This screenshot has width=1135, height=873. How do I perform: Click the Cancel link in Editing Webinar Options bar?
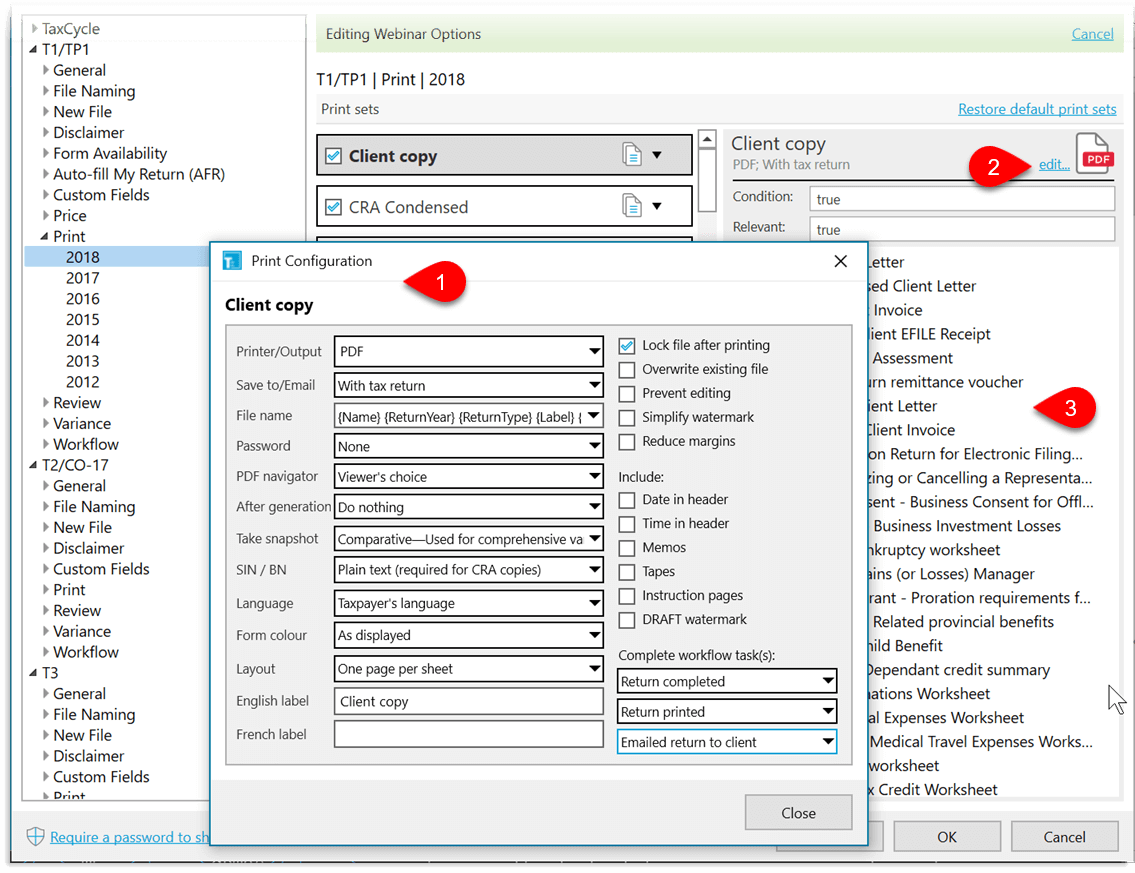coord(1092,34)
